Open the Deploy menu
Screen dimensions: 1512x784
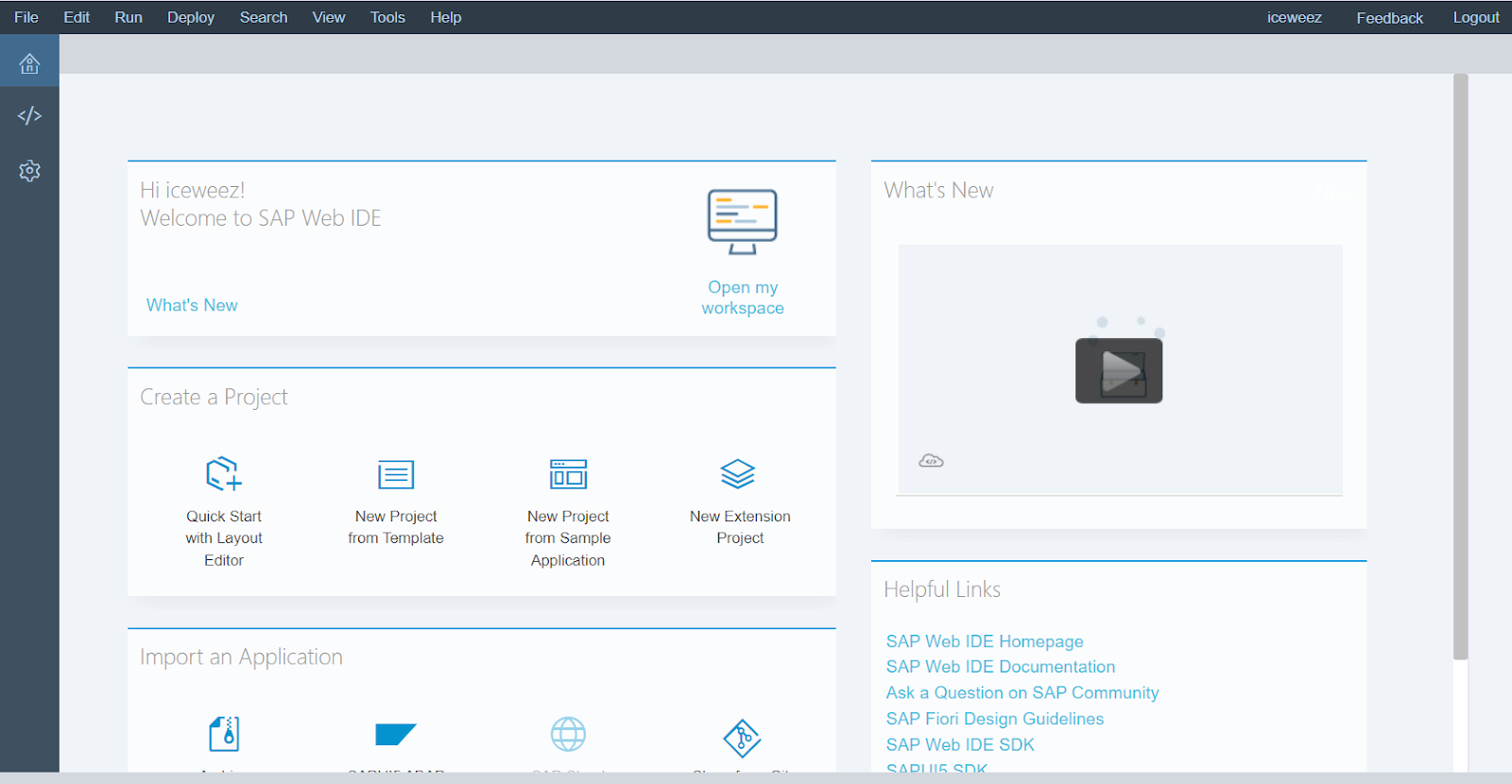click(x=191, y=17)
